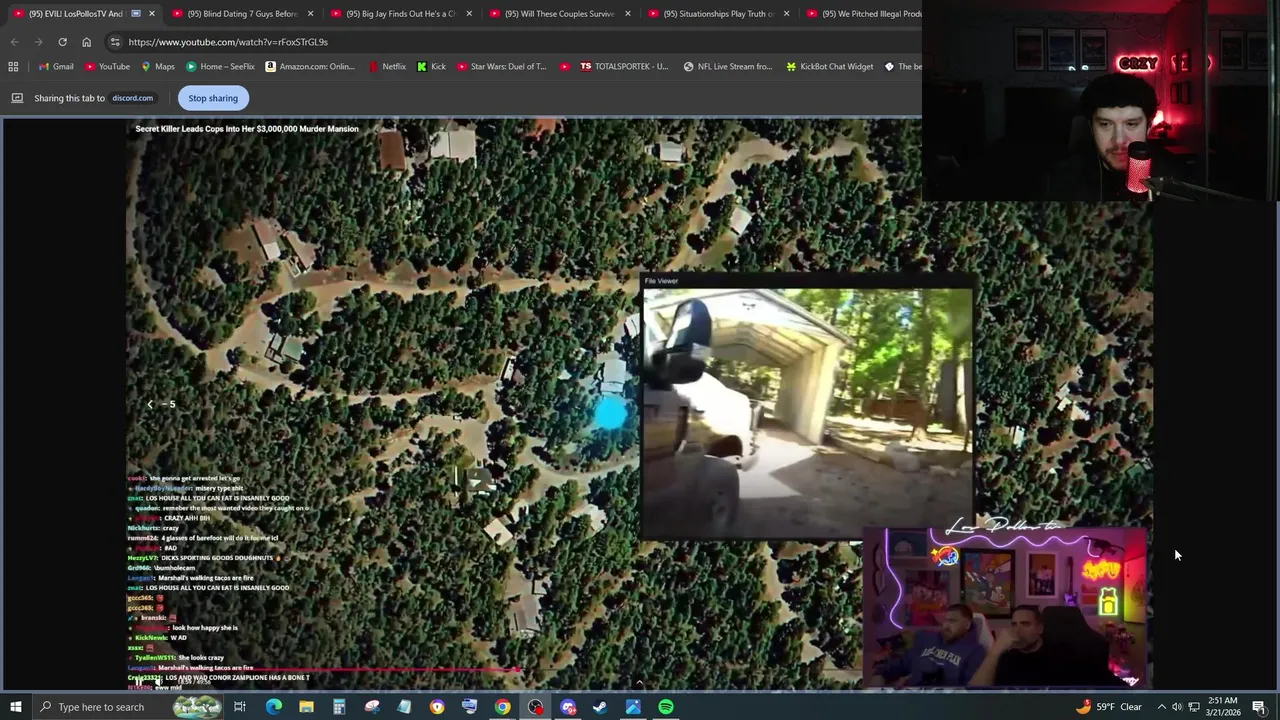Open the Kick bookmark

coord(432,67)
